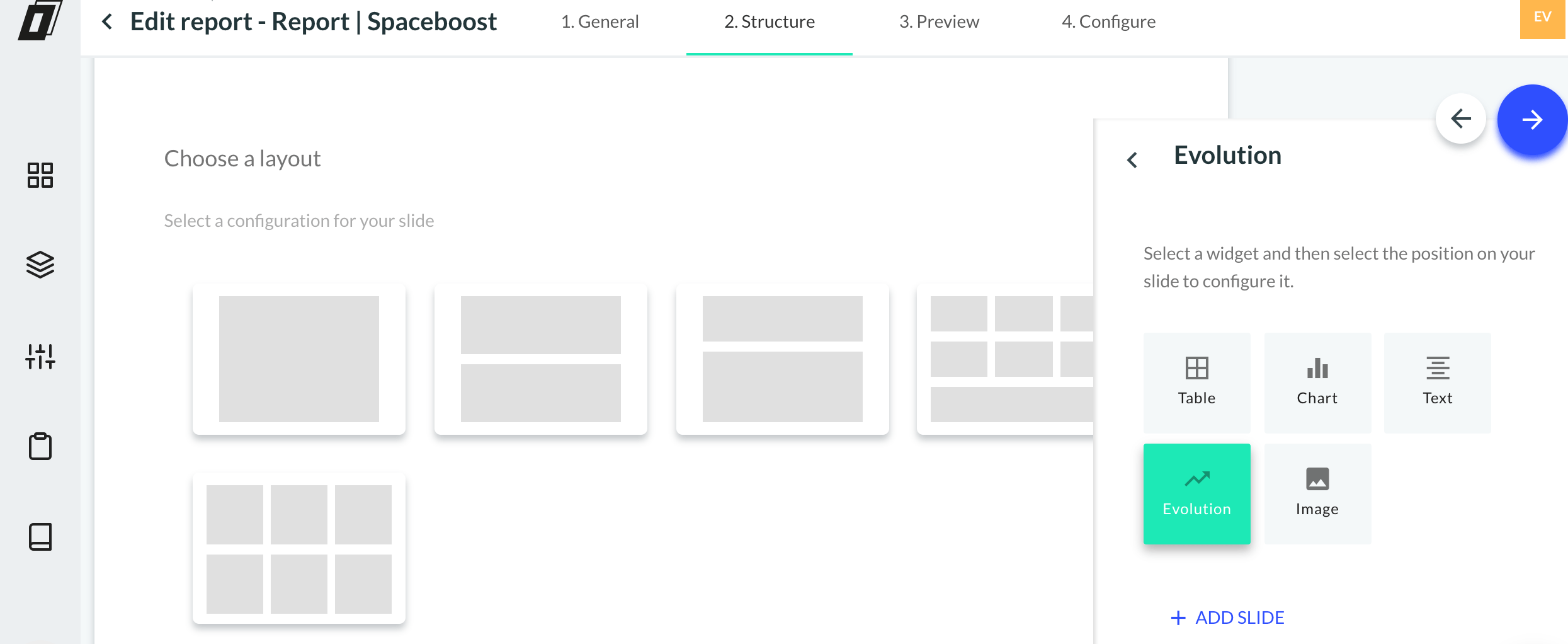Choose the six-cell grid layout
Screen dimensions: 1568x644
click(299, 548)
